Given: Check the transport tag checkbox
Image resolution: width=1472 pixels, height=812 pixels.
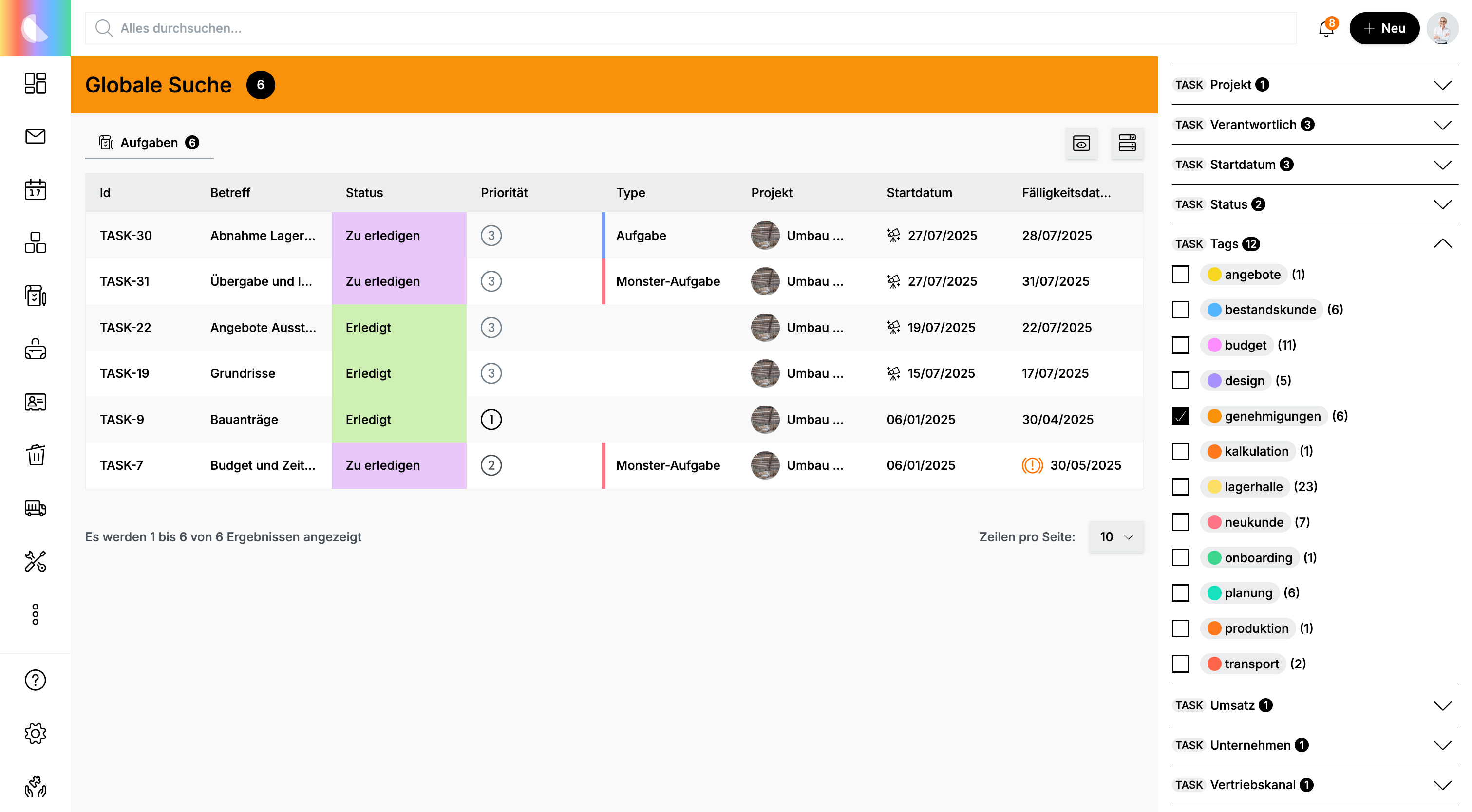Looking at the screenshot, I should tap(1181, 664).
